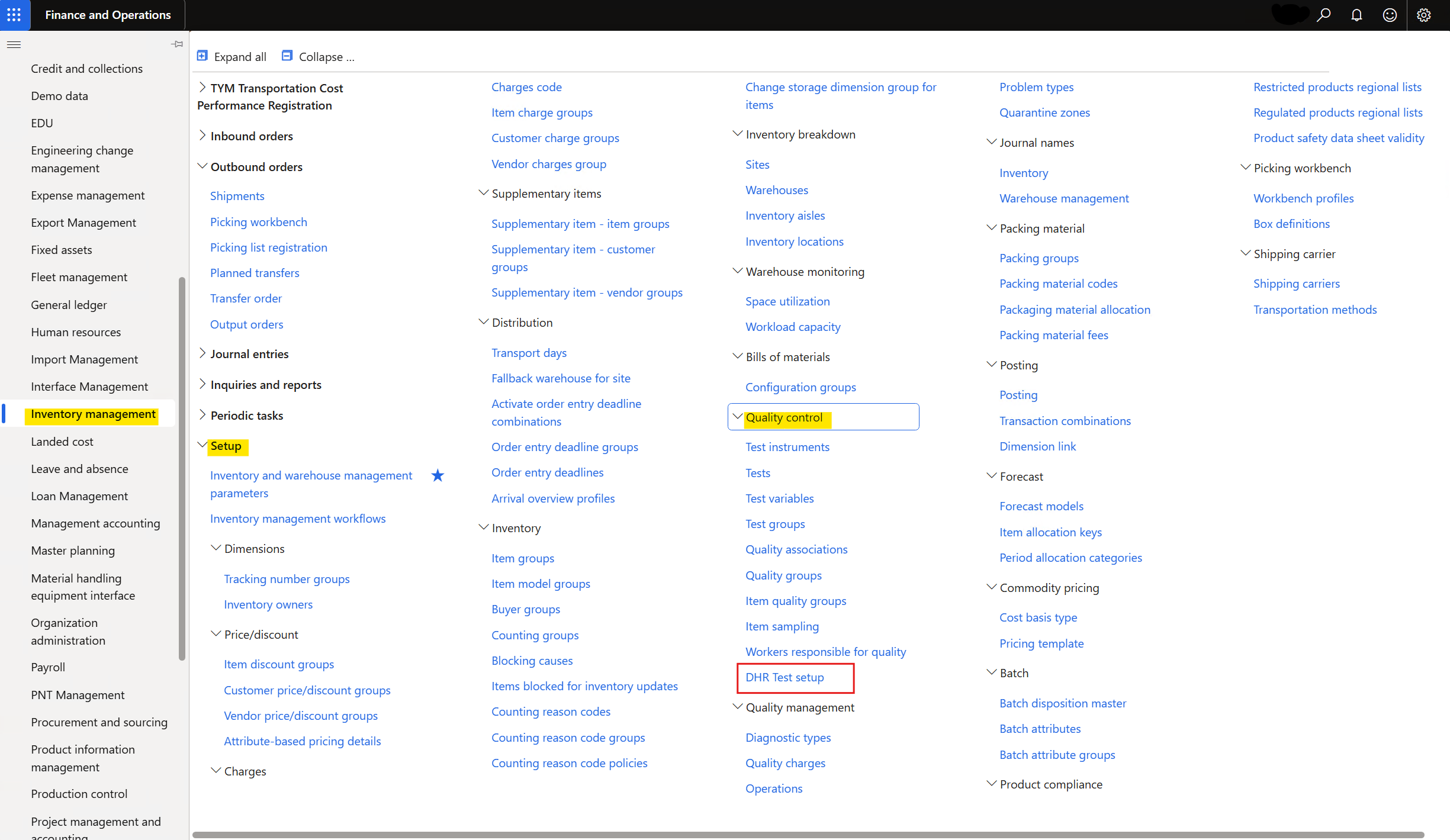Click the horizontal scrollbar at bottom
This screenshot has width=1450, height=840.
[x=808, y=835]
